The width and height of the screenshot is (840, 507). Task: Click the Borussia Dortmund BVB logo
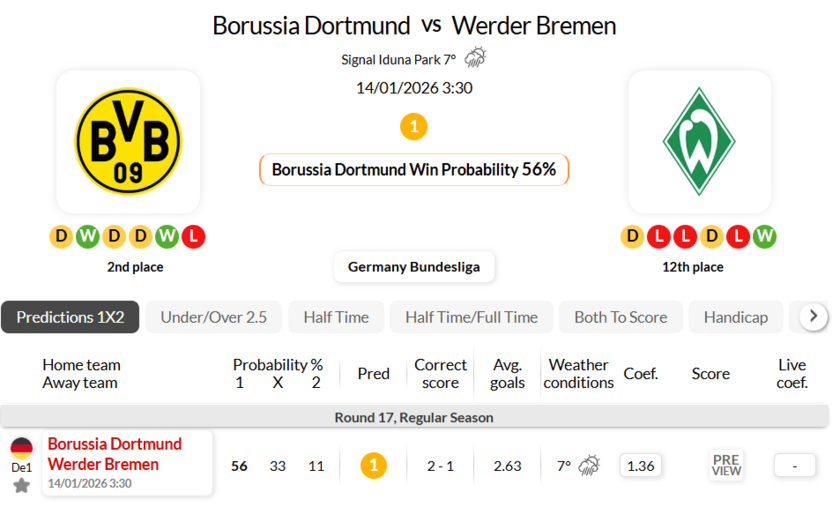128,141
